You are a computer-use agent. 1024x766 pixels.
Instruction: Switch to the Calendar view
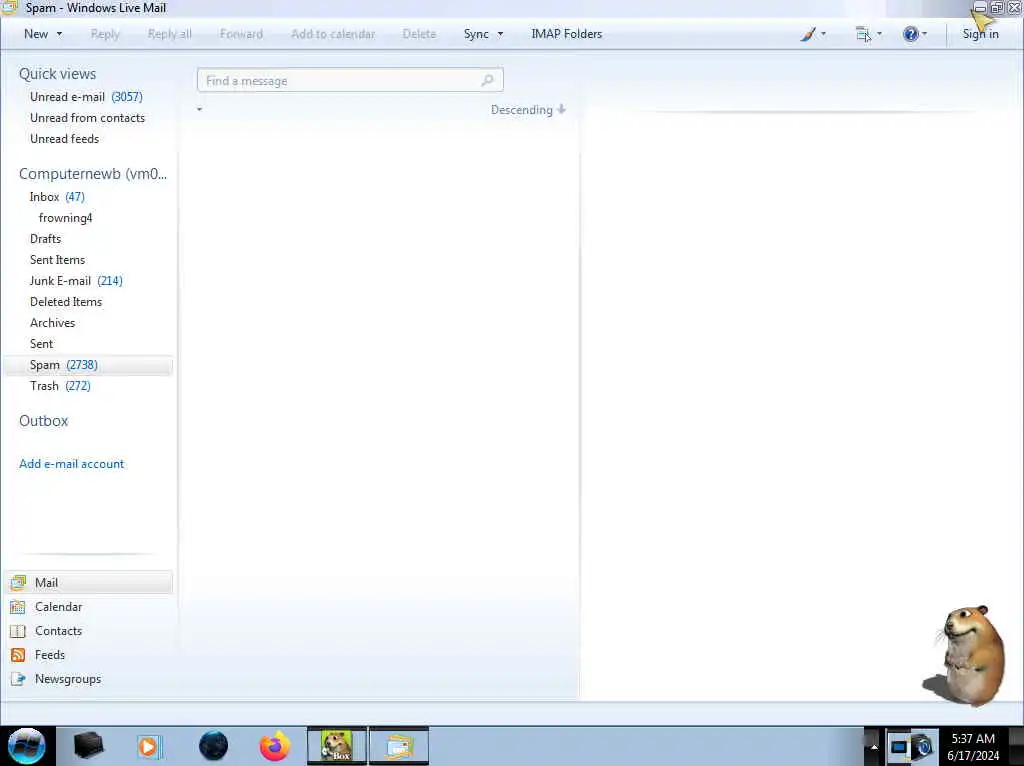[x=59, y=607]
